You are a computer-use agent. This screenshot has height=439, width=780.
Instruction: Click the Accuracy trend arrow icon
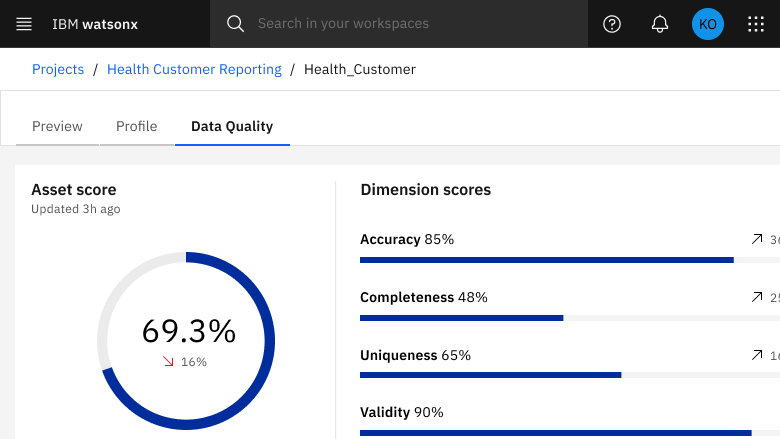(756, 240)
